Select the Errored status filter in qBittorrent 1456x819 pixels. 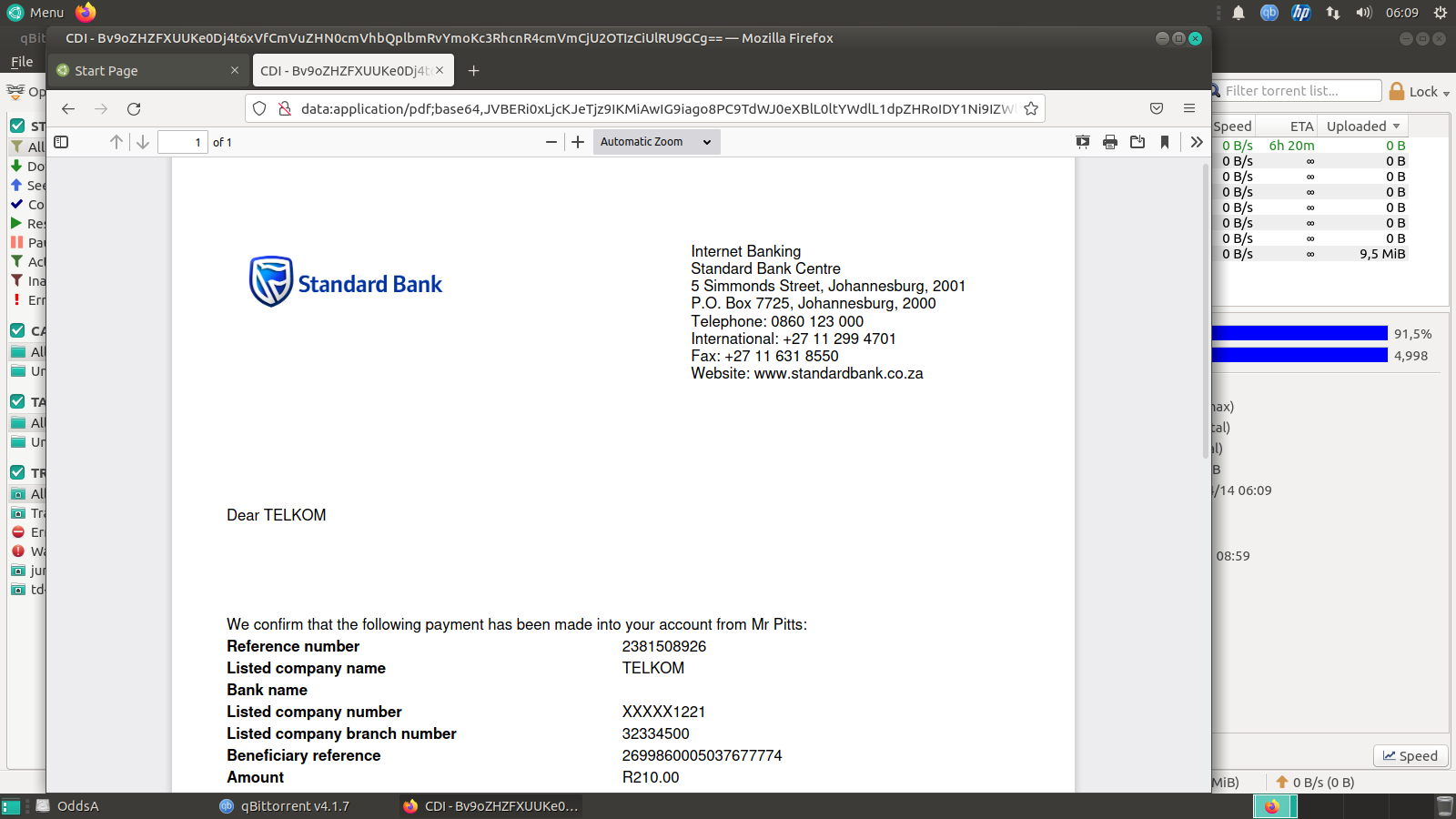click(x=27, y=300)
